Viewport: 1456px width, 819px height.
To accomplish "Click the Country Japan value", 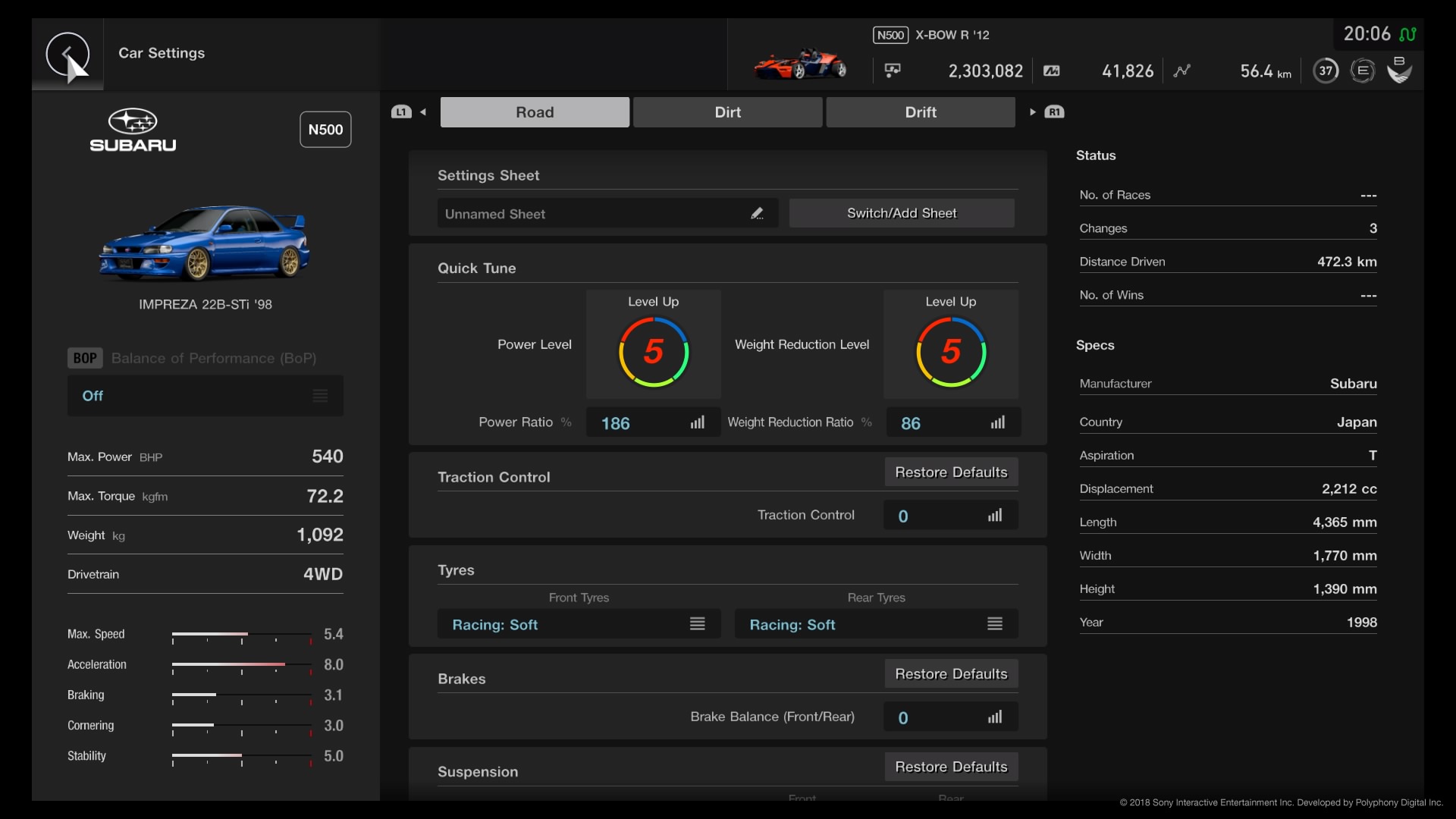I will pos(1357,422).
